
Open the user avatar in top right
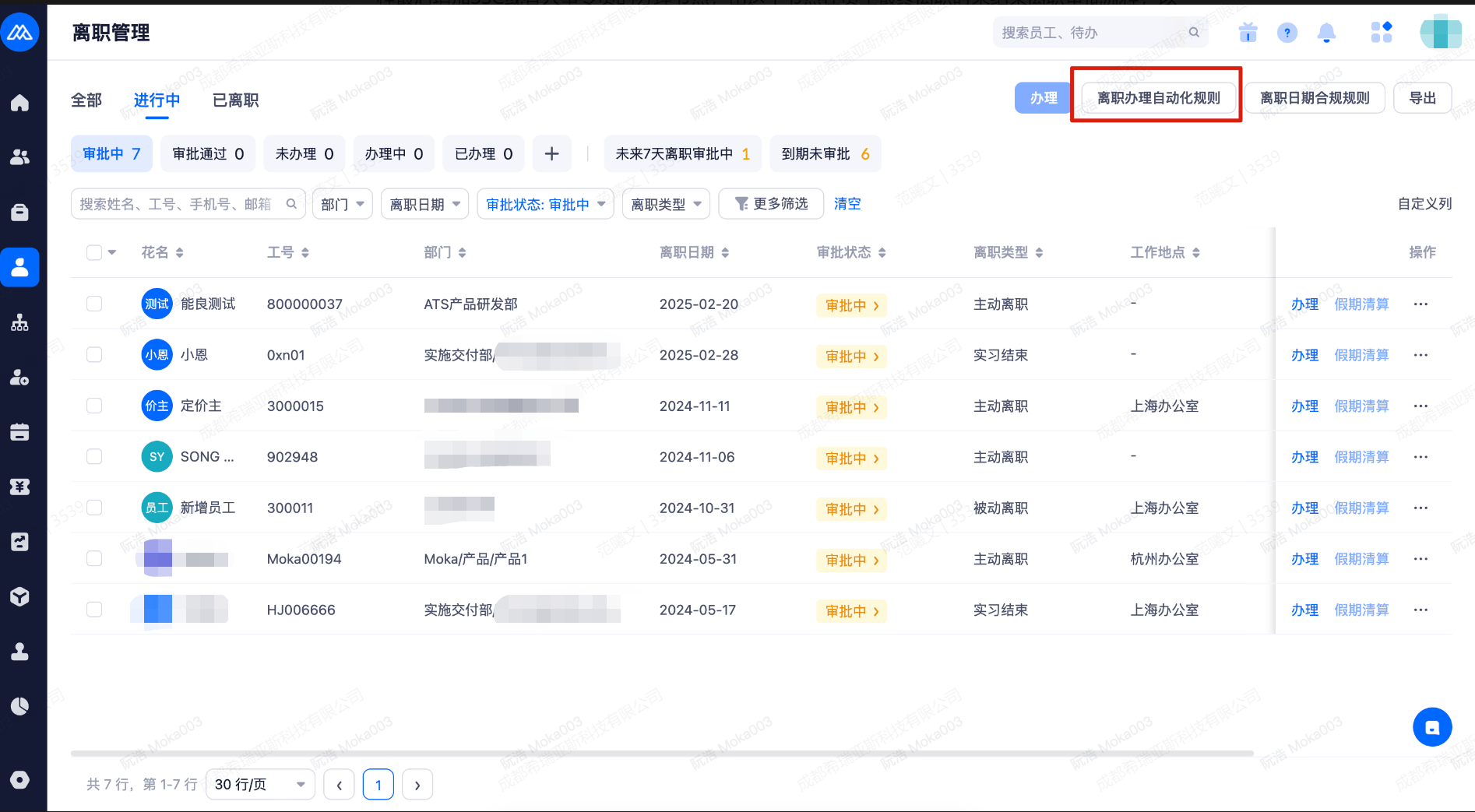point(1441,33)
